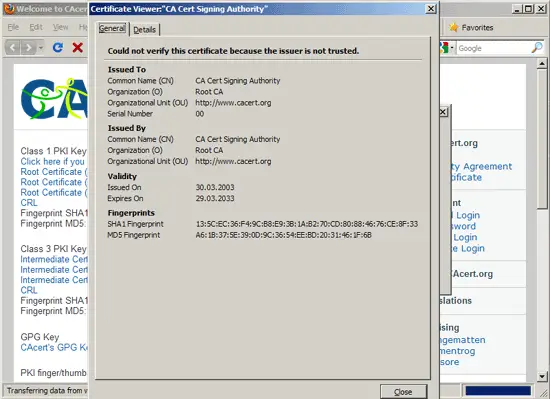Screen dimensions: 550x399
Task: Click the CAcert logo image
Action: pyautogui.click(x=54, y=98)
